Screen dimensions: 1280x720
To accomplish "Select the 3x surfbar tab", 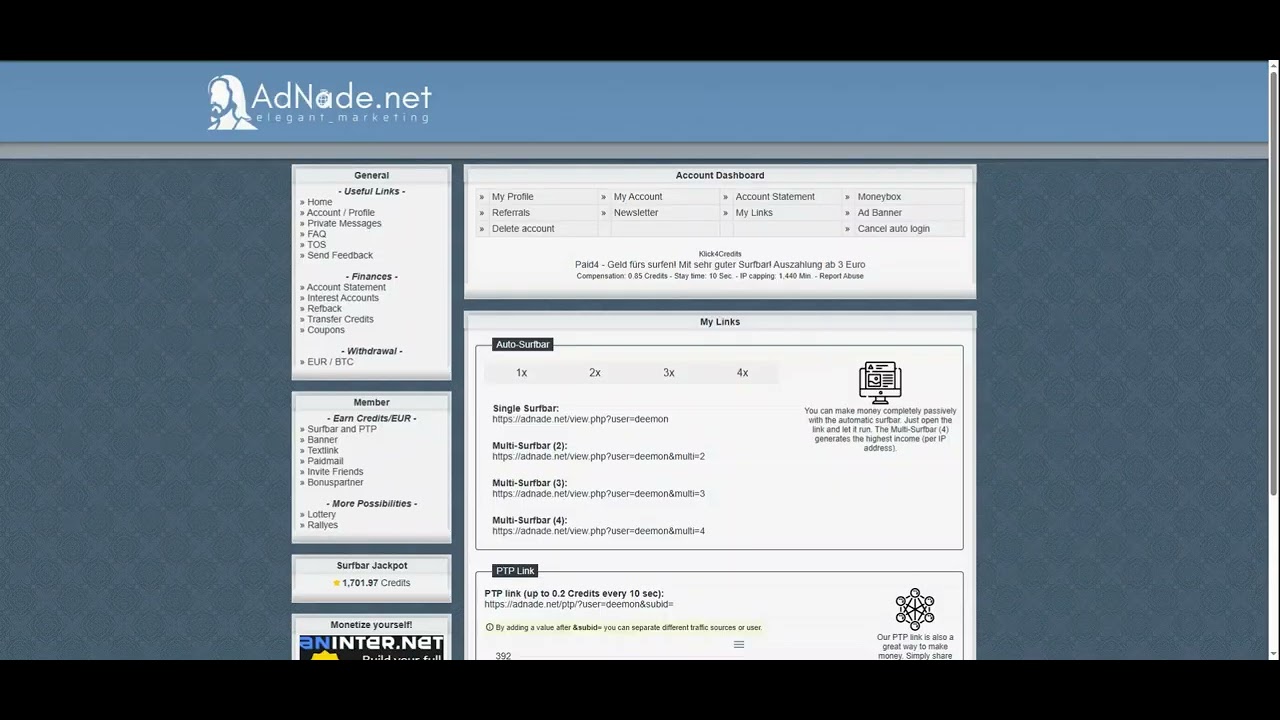I will [x=669, y=373].
